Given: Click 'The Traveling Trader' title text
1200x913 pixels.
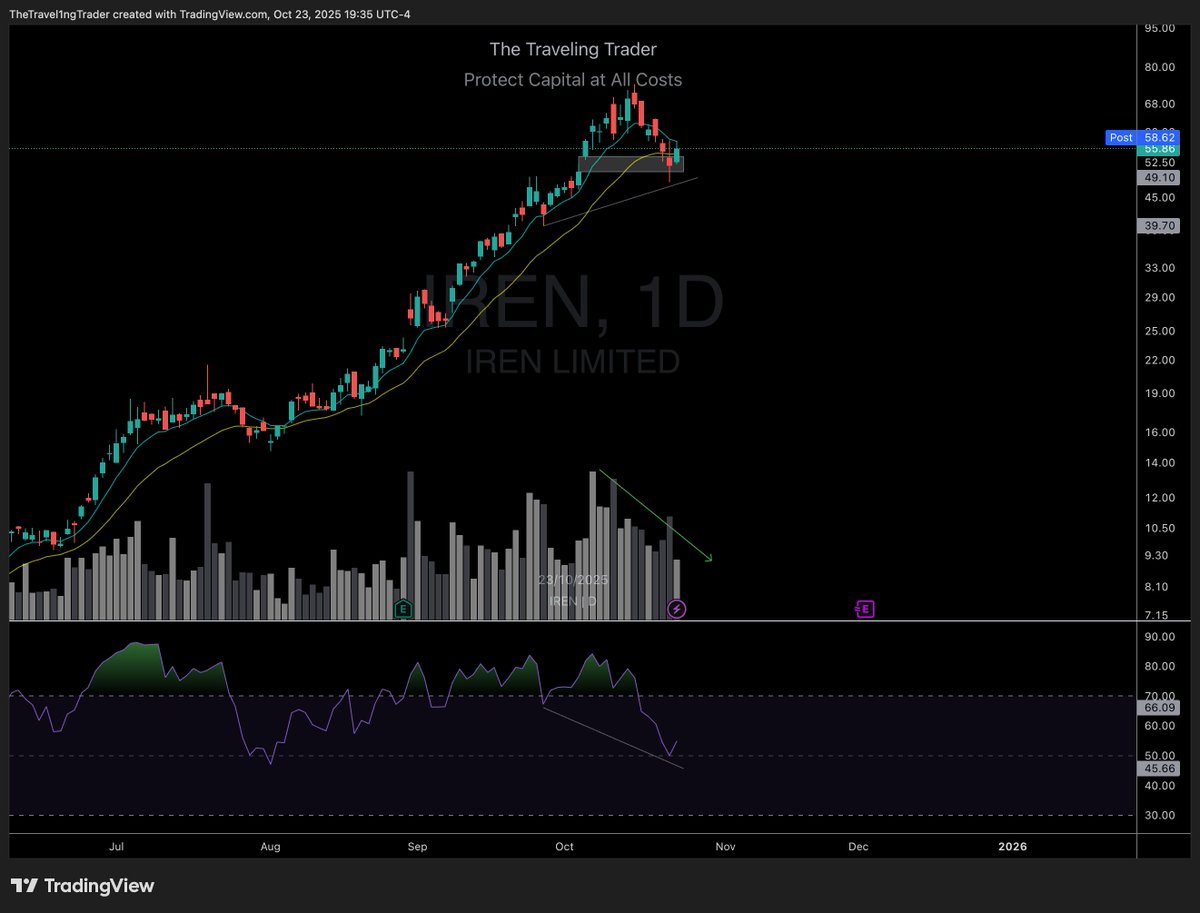Looking at the screenshot, I should pos(573,49).
